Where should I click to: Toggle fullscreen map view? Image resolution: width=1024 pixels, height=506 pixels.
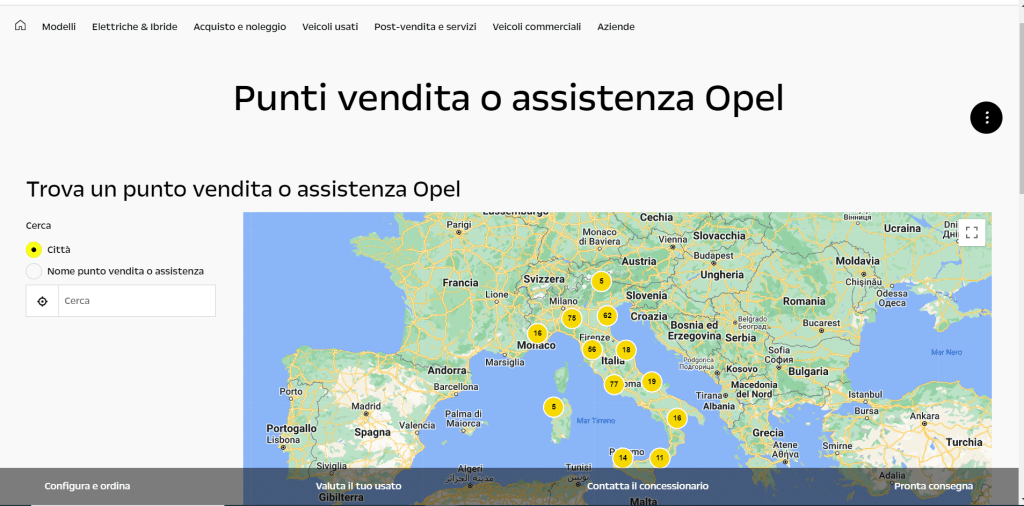coord(971,232)
